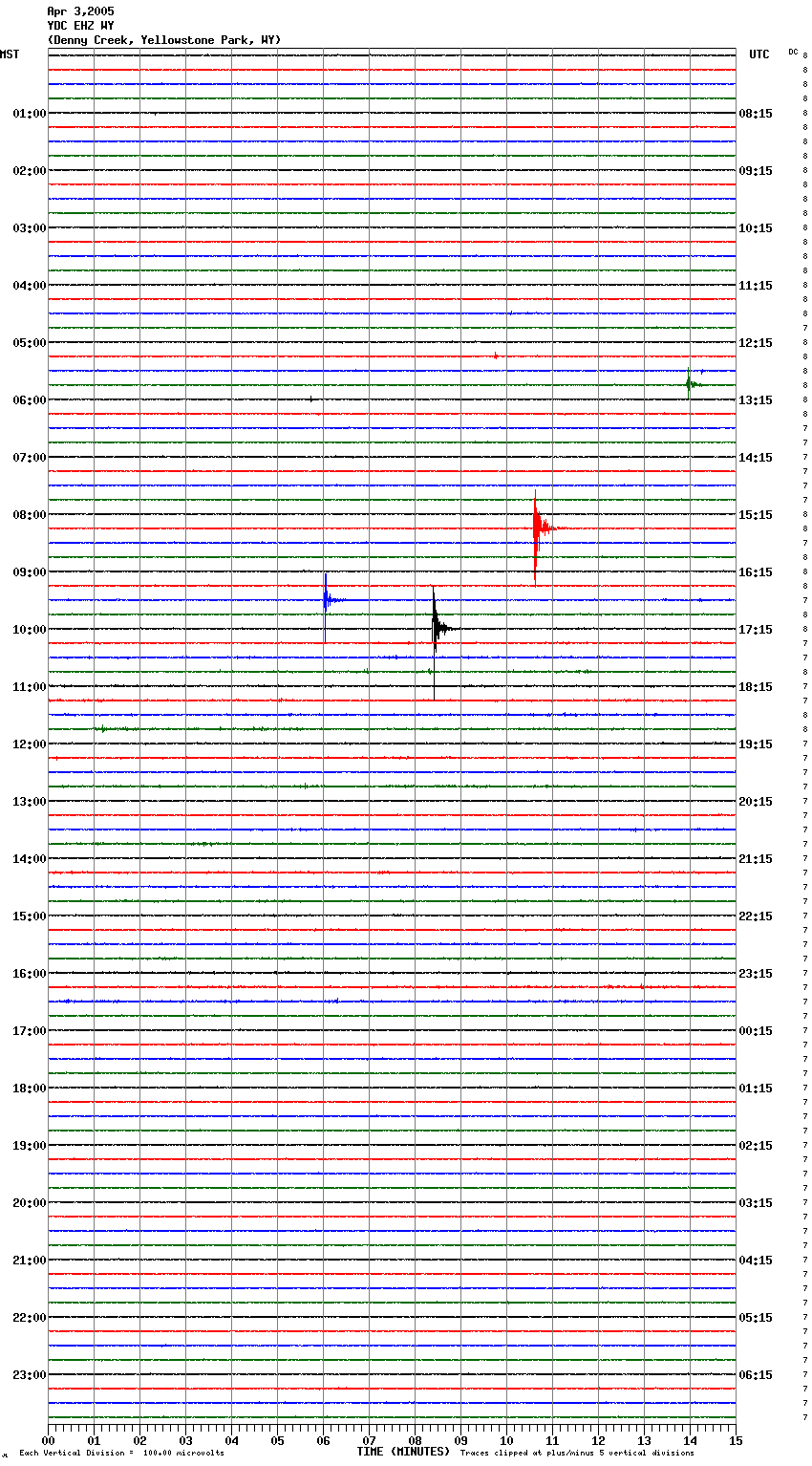Select the 19:00 MST row label
The height and width of the screenshot is (1466, 812).
(29, 1146)
